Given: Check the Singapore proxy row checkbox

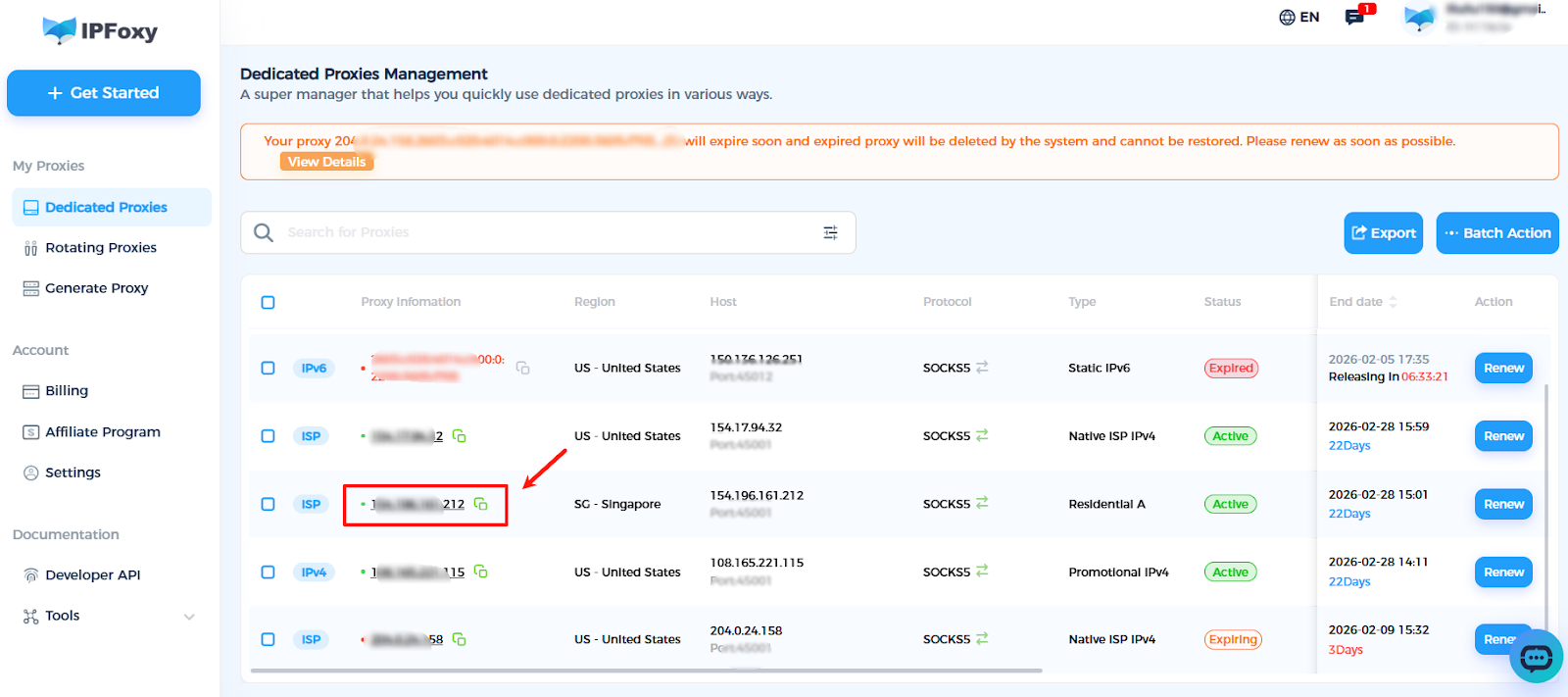Looking at the screenshot, I should (268, 504).
